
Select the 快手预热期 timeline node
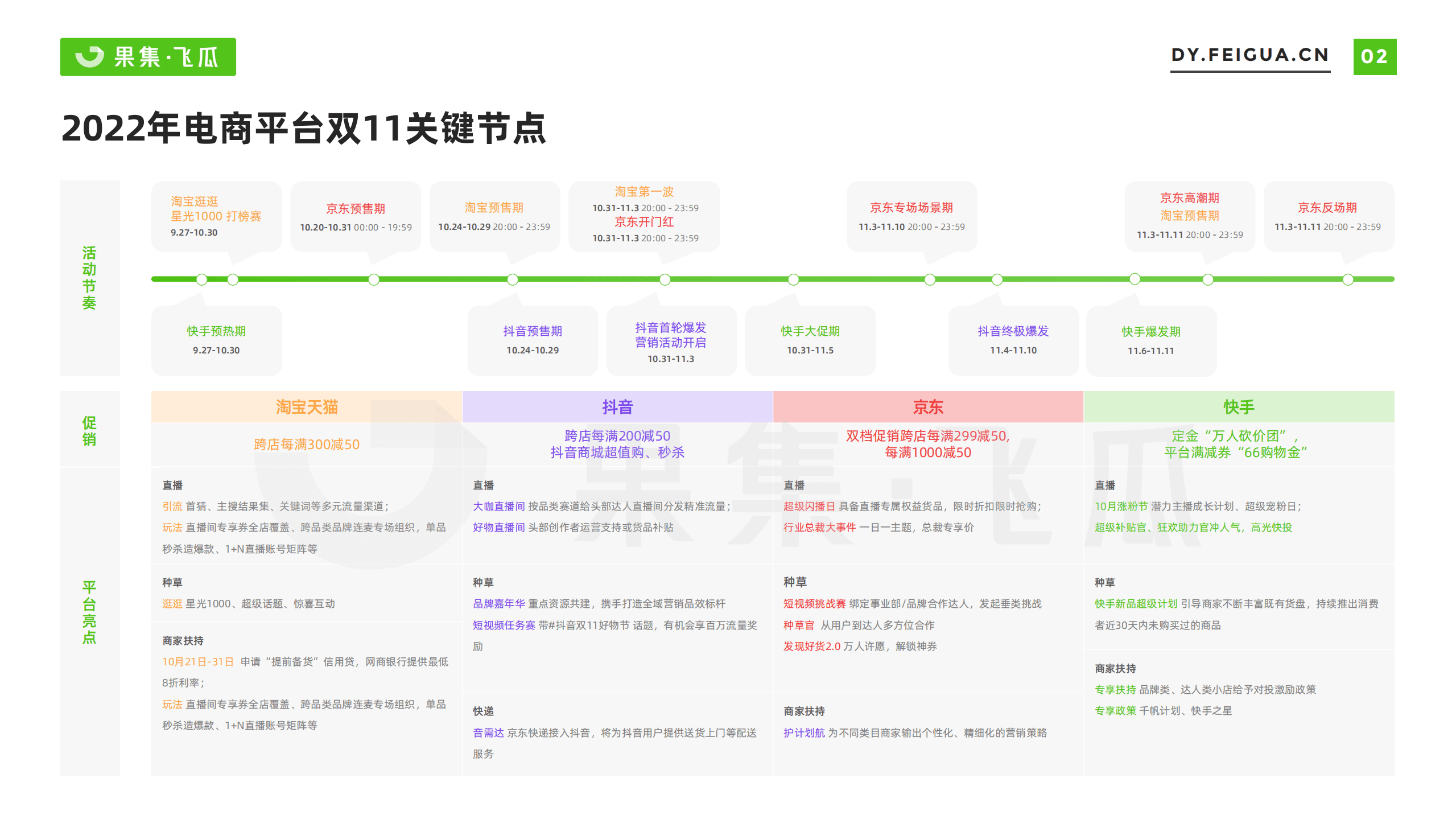(x=216, y=340)
